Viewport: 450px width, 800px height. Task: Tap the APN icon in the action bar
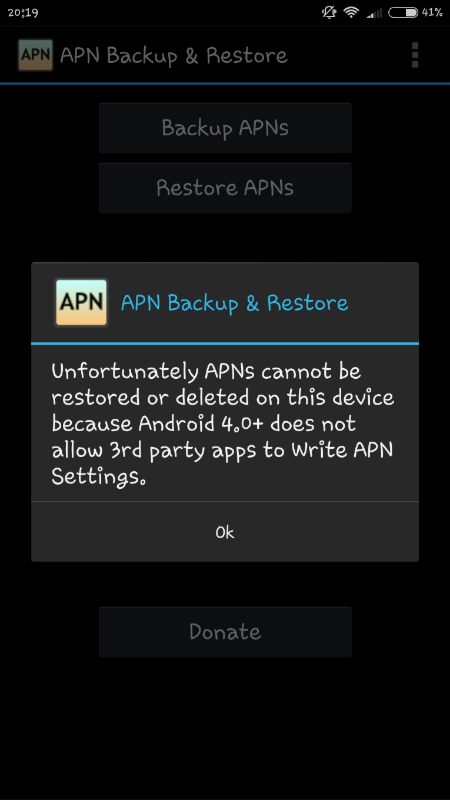(36, 55)
